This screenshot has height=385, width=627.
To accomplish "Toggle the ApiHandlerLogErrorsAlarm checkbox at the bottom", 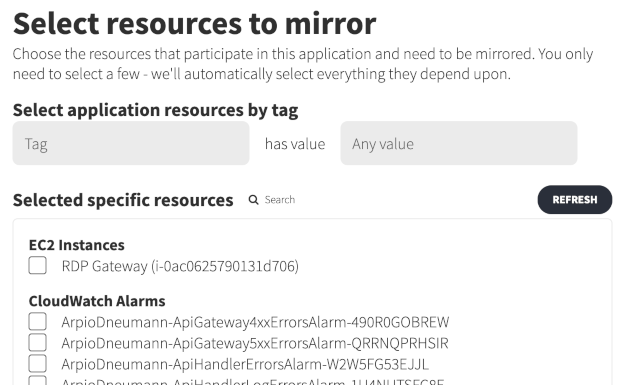I will [38, 380].
